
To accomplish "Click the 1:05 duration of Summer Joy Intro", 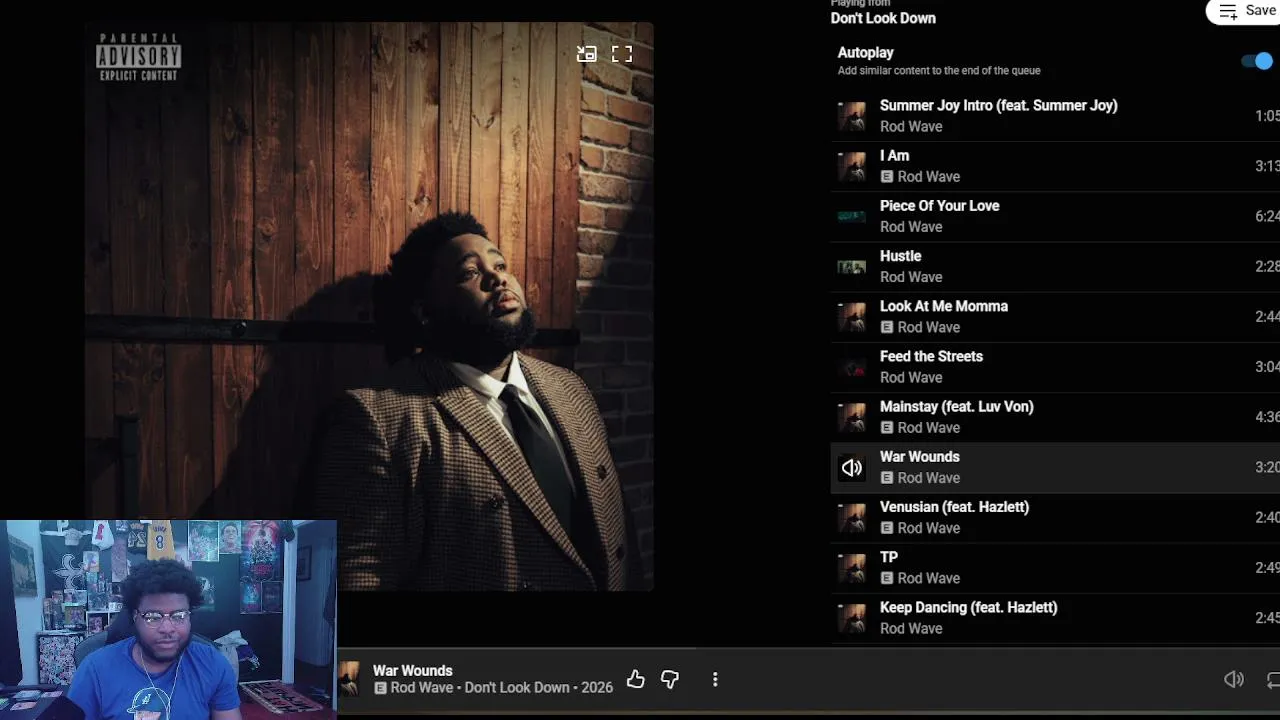I will [1267, 116].
